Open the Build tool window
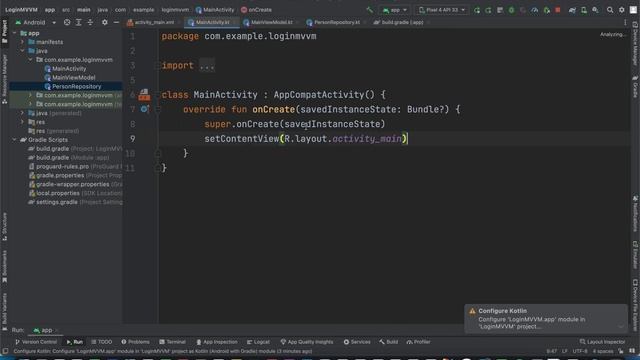The height and width of the screenshot is (360, 640). (x=389, y=342)
